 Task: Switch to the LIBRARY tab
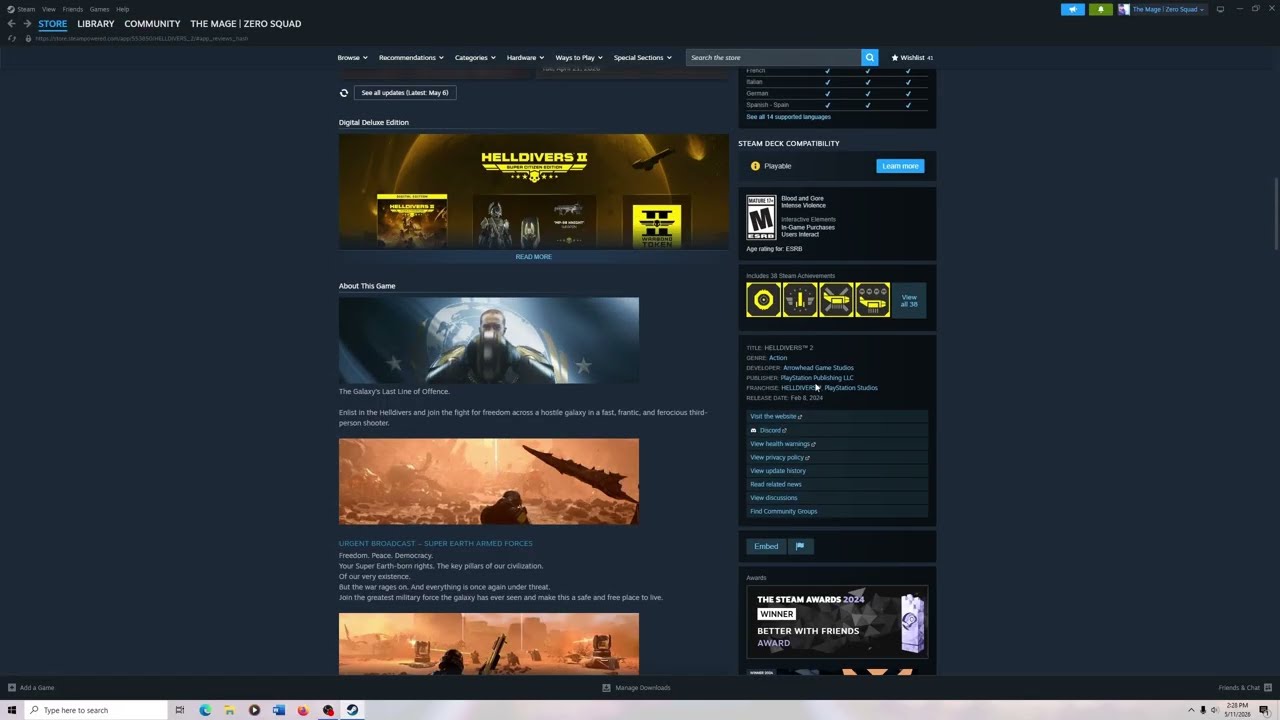(x=96, y=24)
